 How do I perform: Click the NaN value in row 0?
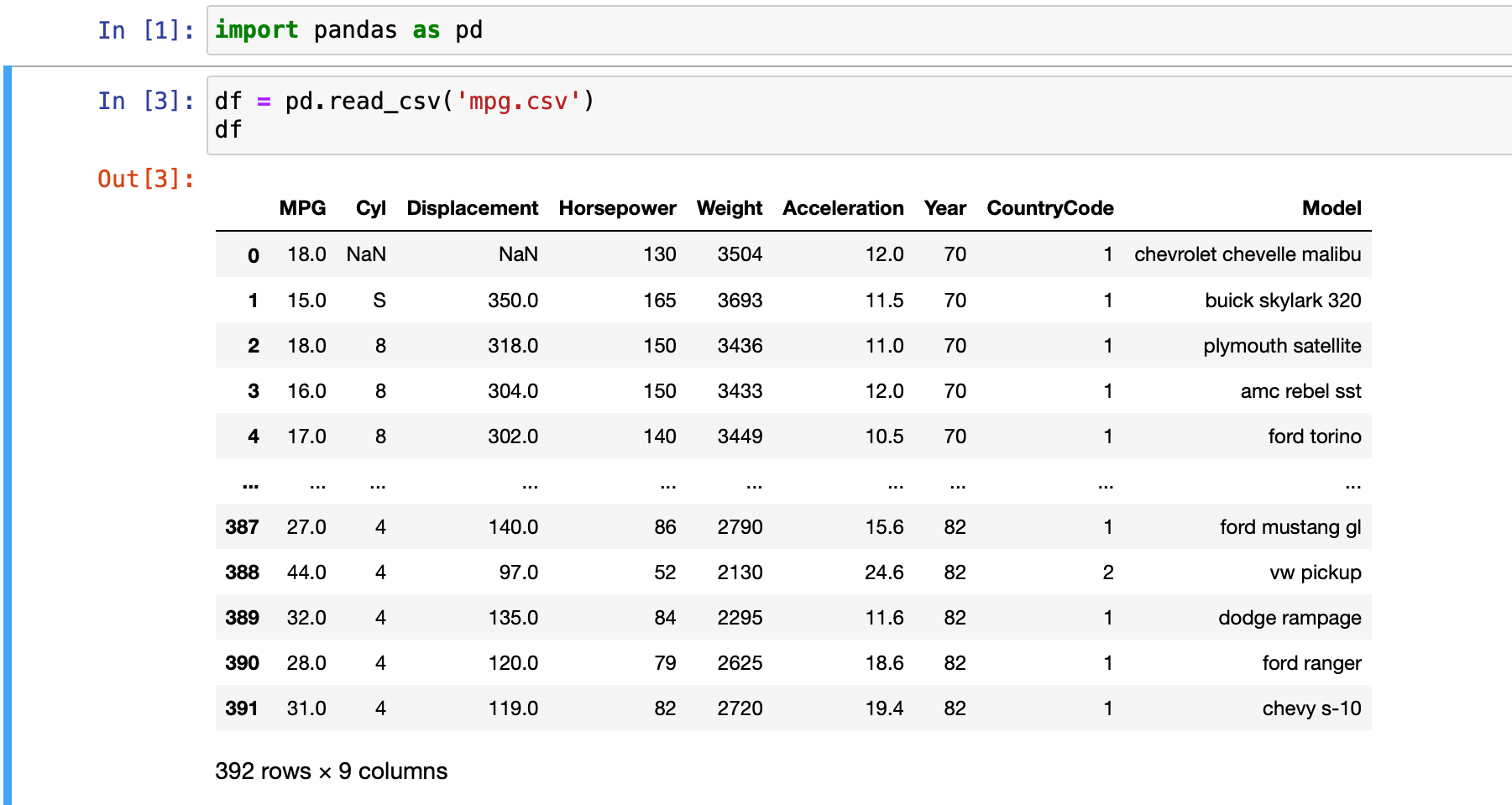(x=367, y=254)
